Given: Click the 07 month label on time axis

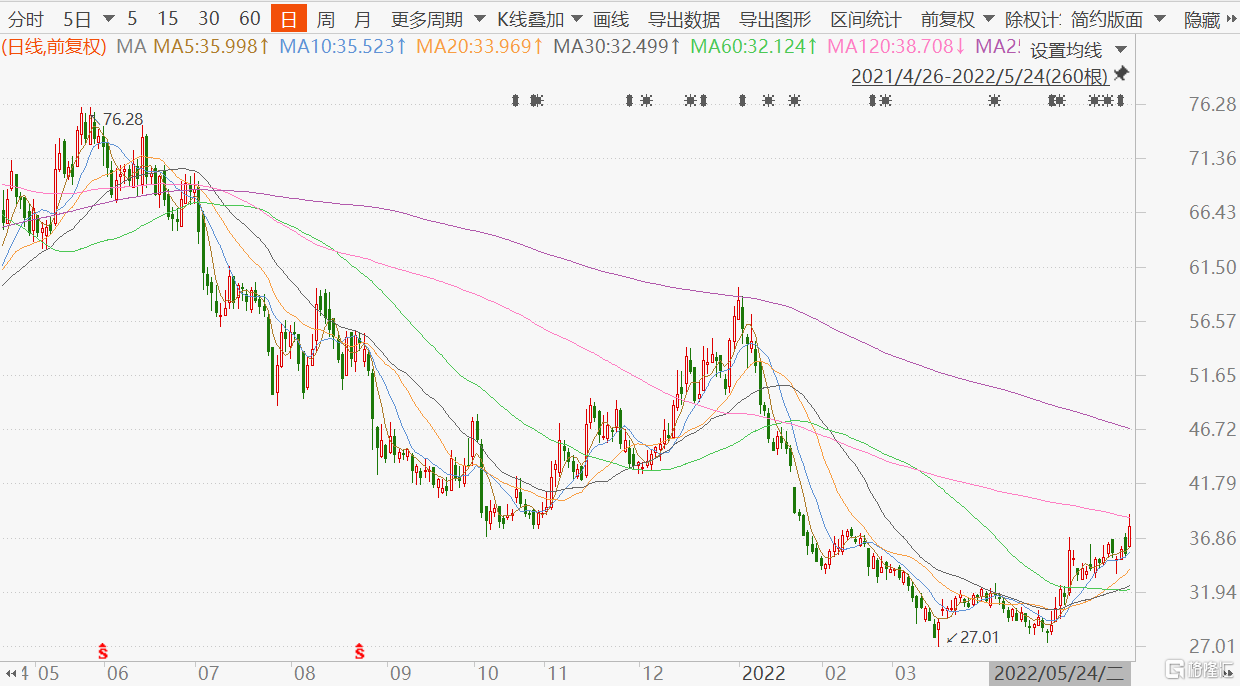Looking at the screenshot, I should point(209,673).
